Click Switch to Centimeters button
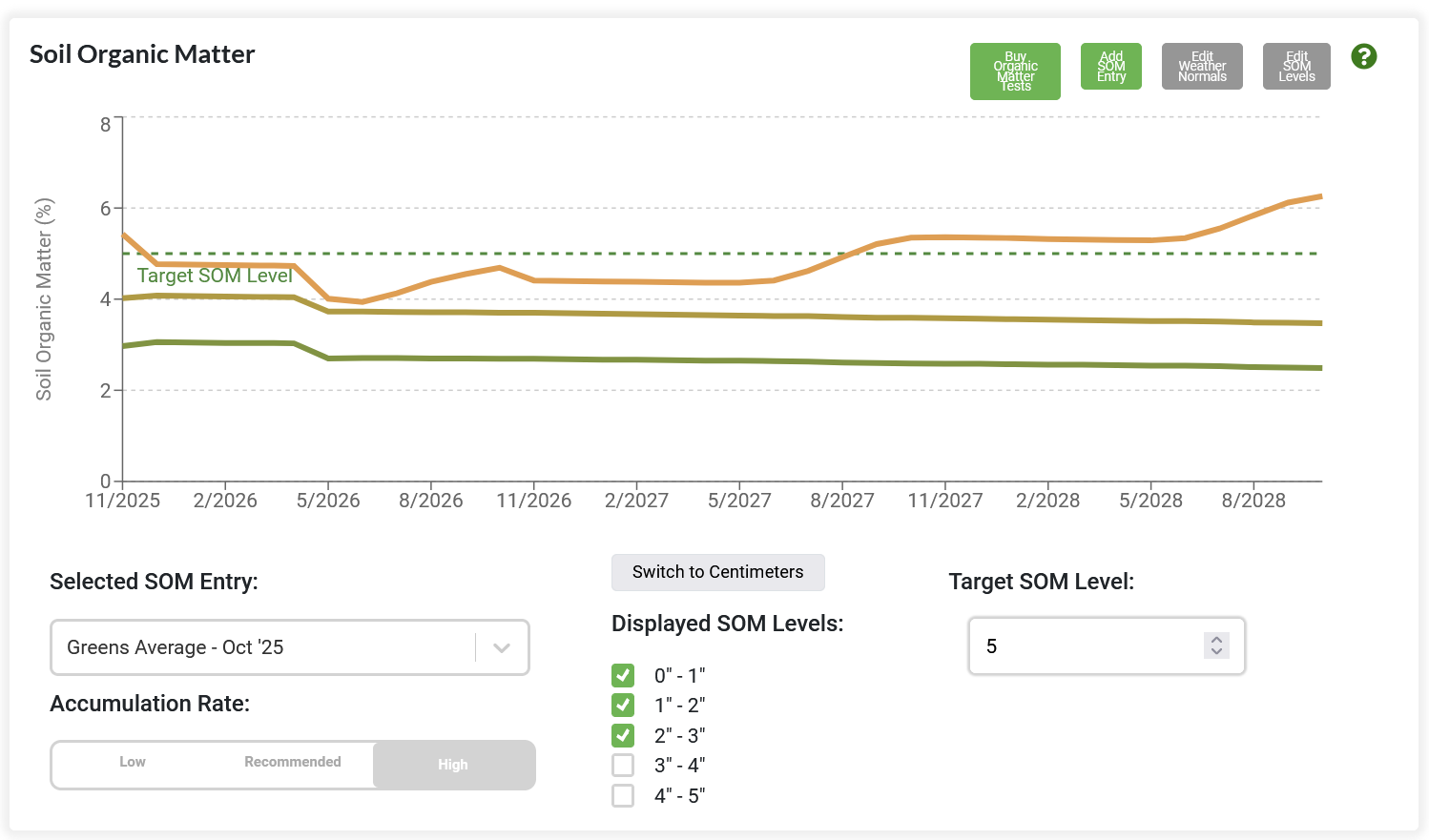Screen dimensions: 1429x840 [718, 572]
